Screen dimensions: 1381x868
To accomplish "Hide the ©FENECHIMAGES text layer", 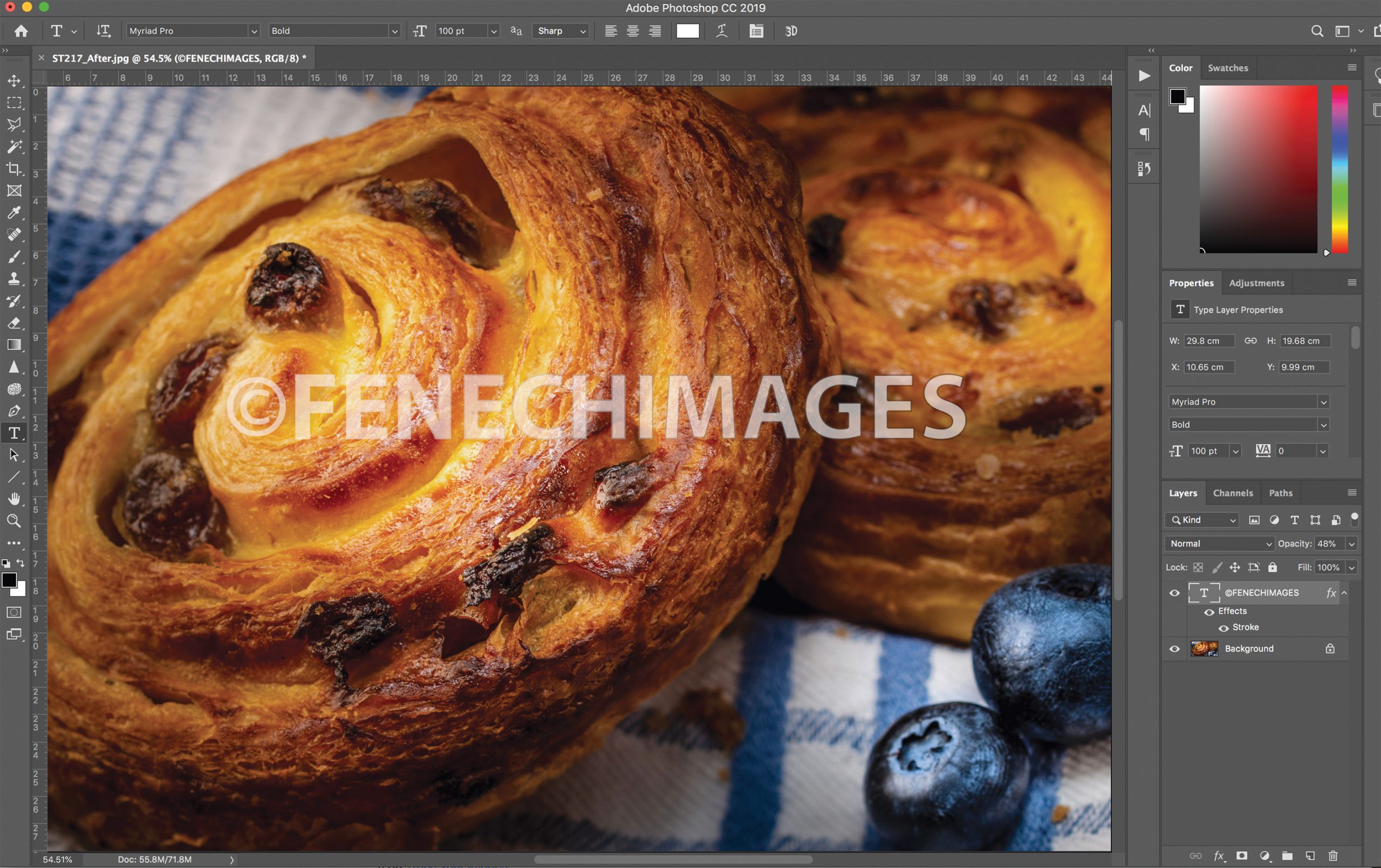I will click(1174, 593).
